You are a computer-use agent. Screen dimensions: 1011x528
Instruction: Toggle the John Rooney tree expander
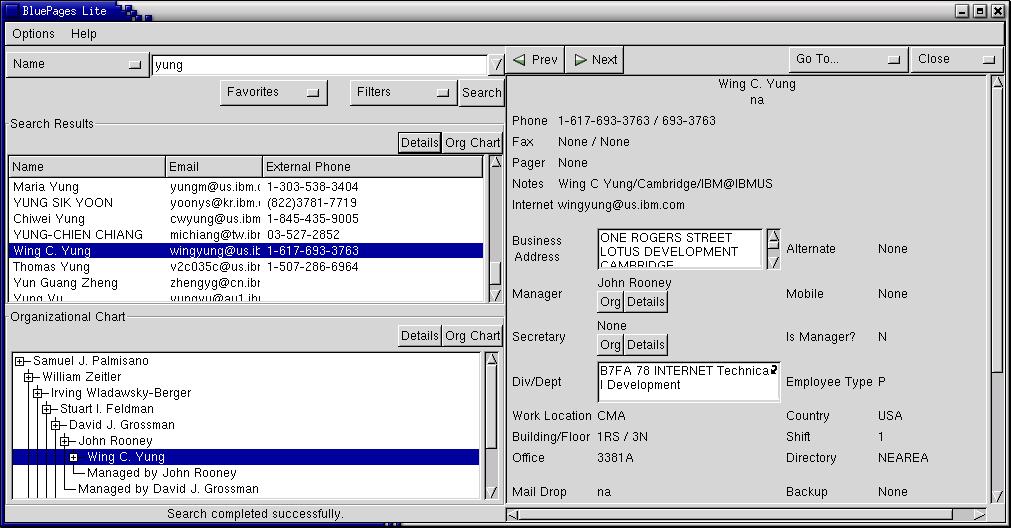(x=64, y=442)
